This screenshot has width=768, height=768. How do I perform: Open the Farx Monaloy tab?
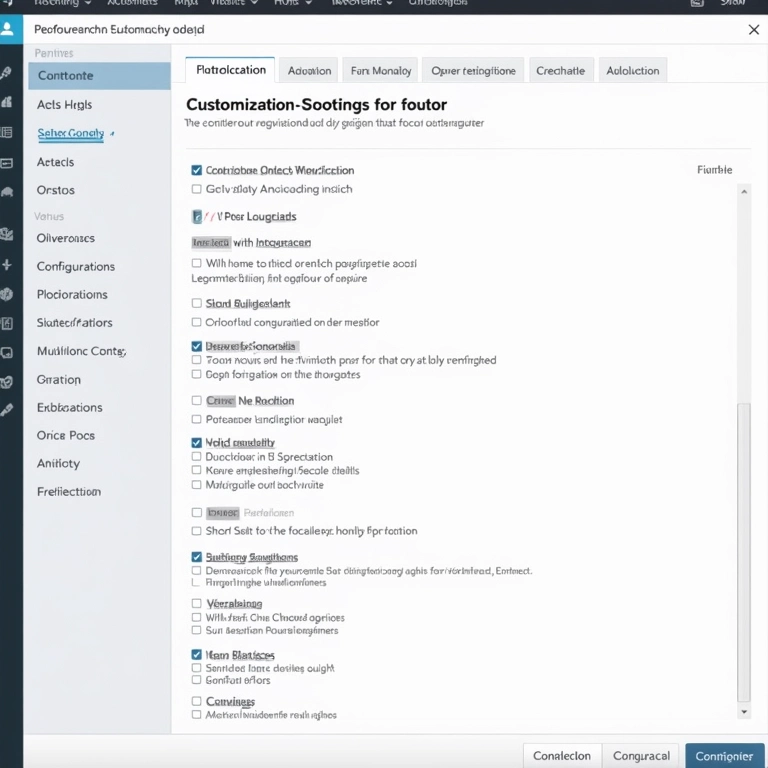coord(381,71)
